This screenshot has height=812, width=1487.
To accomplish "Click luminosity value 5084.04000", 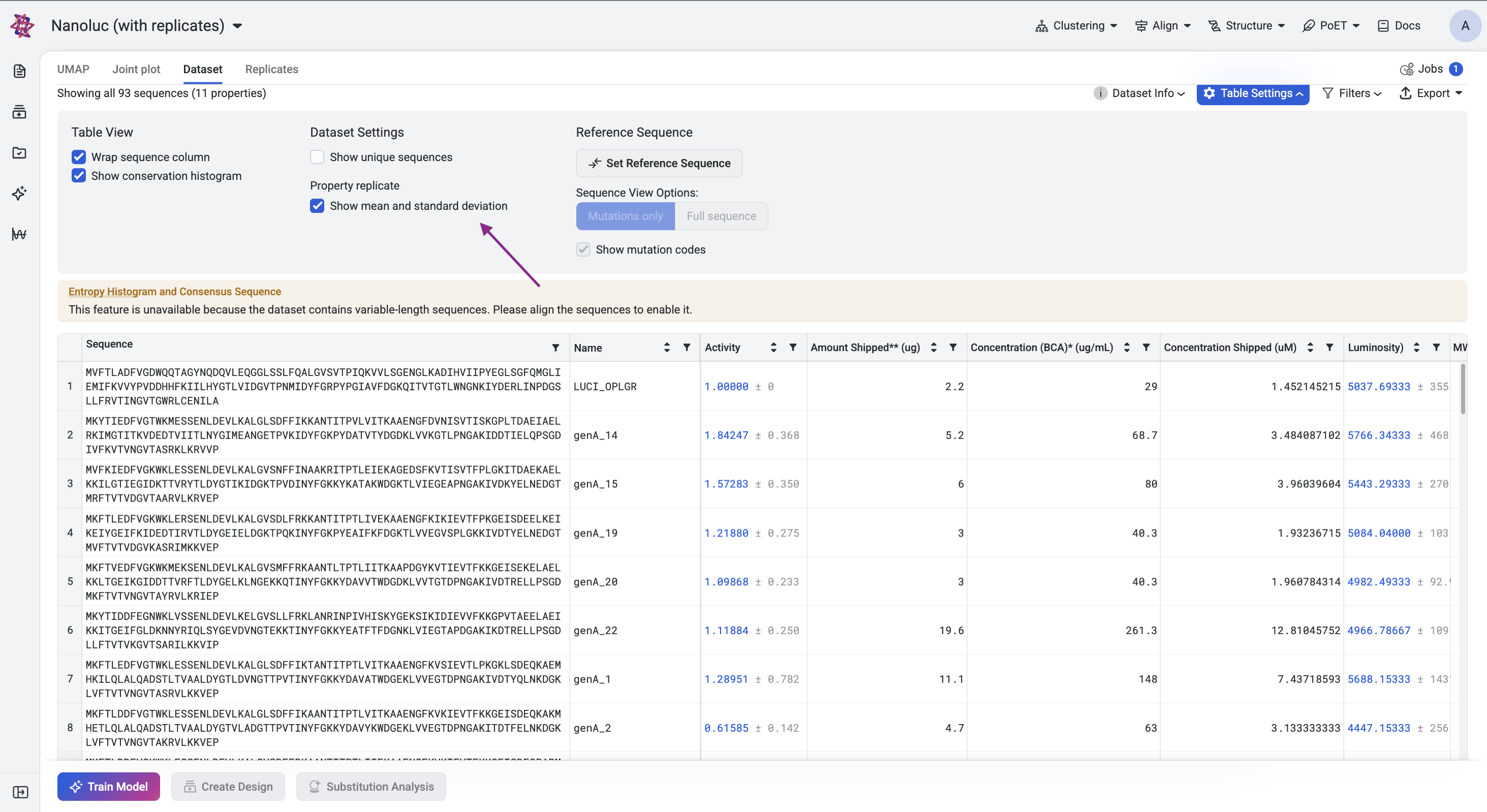I will (1379, 533).
